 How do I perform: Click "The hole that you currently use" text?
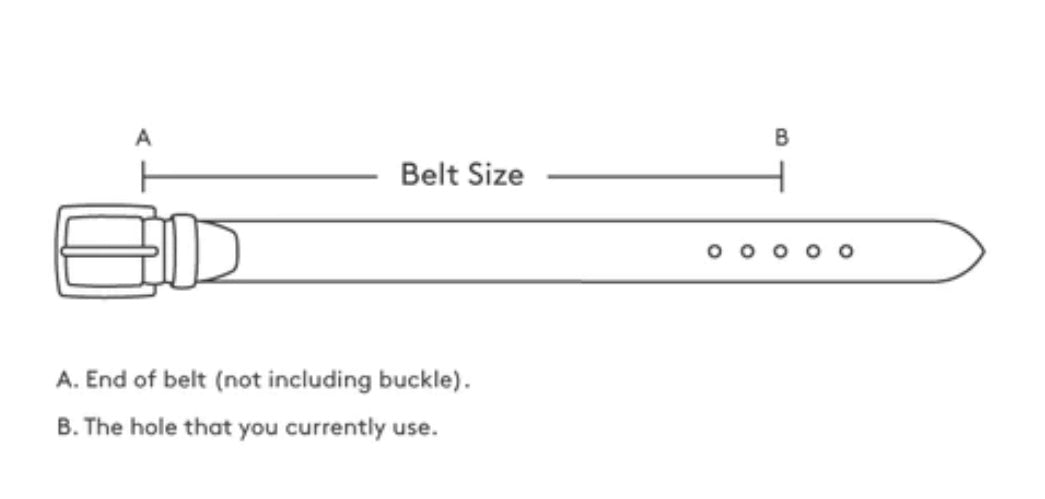click(x=247, y=428)
